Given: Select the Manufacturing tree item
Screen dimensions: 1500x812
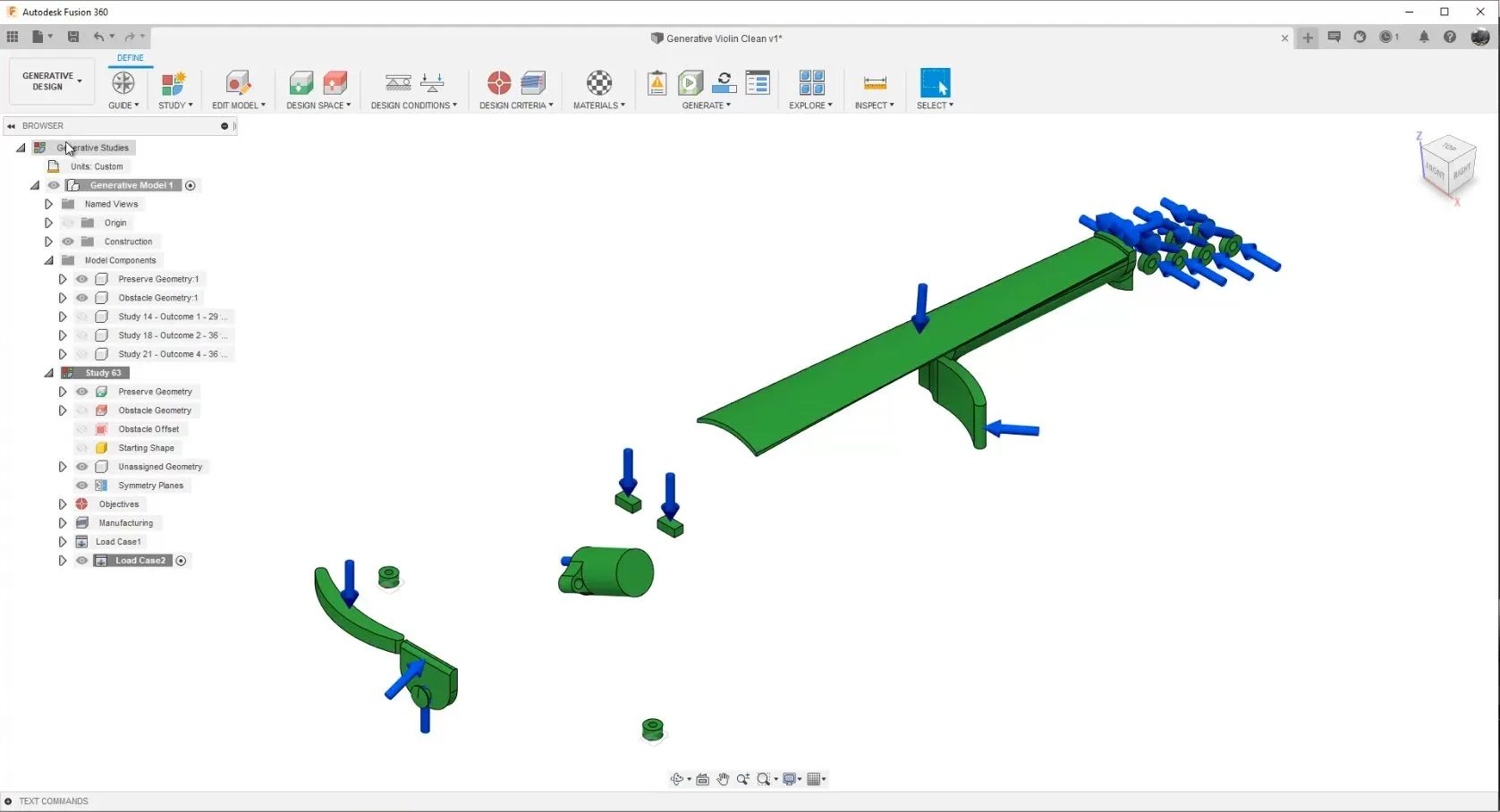Looking at the screenshot, I should point(126,523).
